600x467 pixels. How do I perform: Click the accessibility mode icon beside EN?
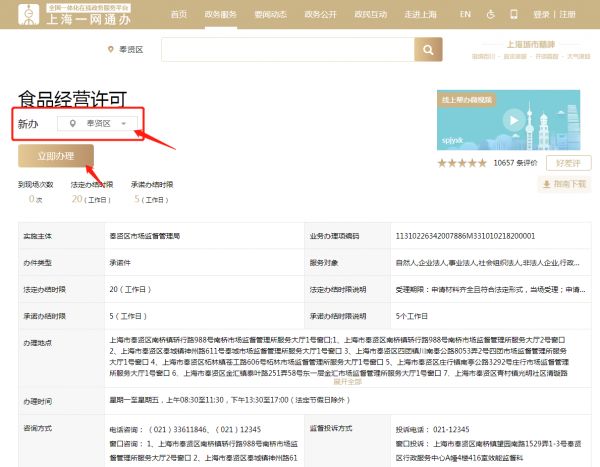coord(490,15)
